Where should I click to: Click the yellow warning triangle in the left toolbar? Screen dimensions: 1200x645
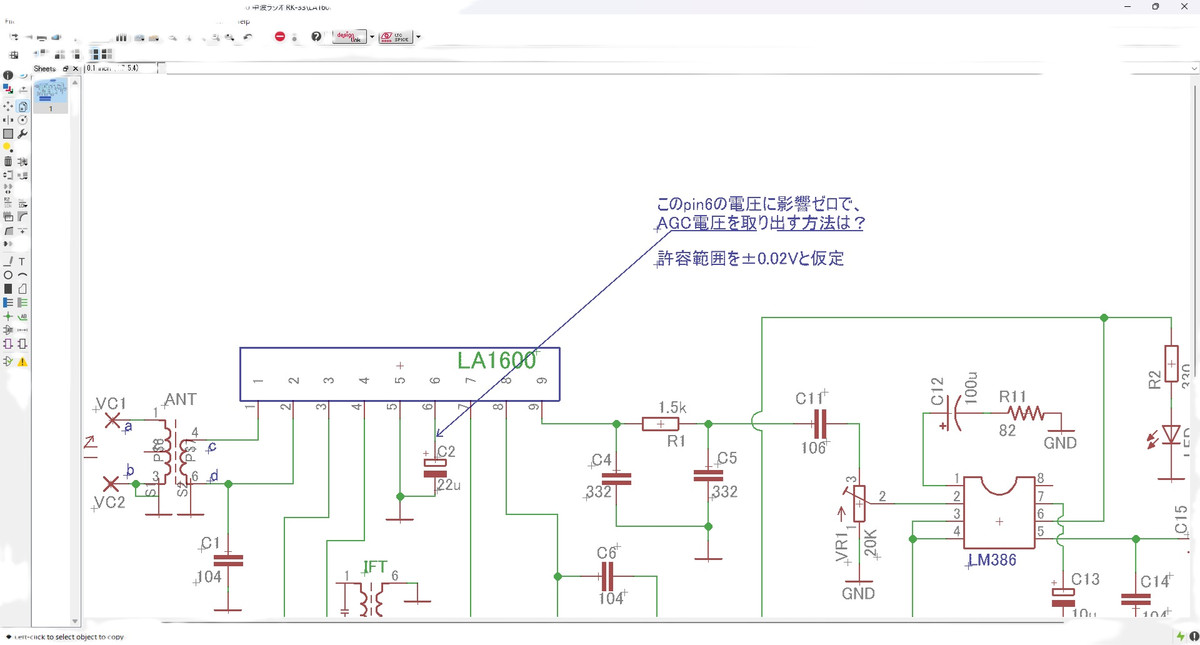click(22, 362)
